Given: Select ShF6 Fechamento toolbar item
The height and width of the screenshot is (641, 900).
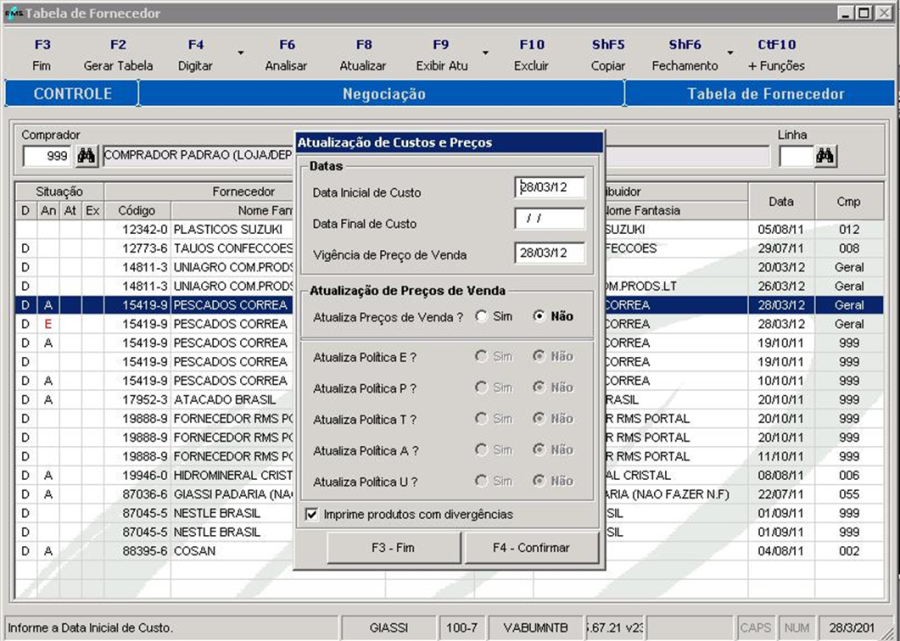Looking at the screenshot, I should pyautogui.click(x=685, y=55).
